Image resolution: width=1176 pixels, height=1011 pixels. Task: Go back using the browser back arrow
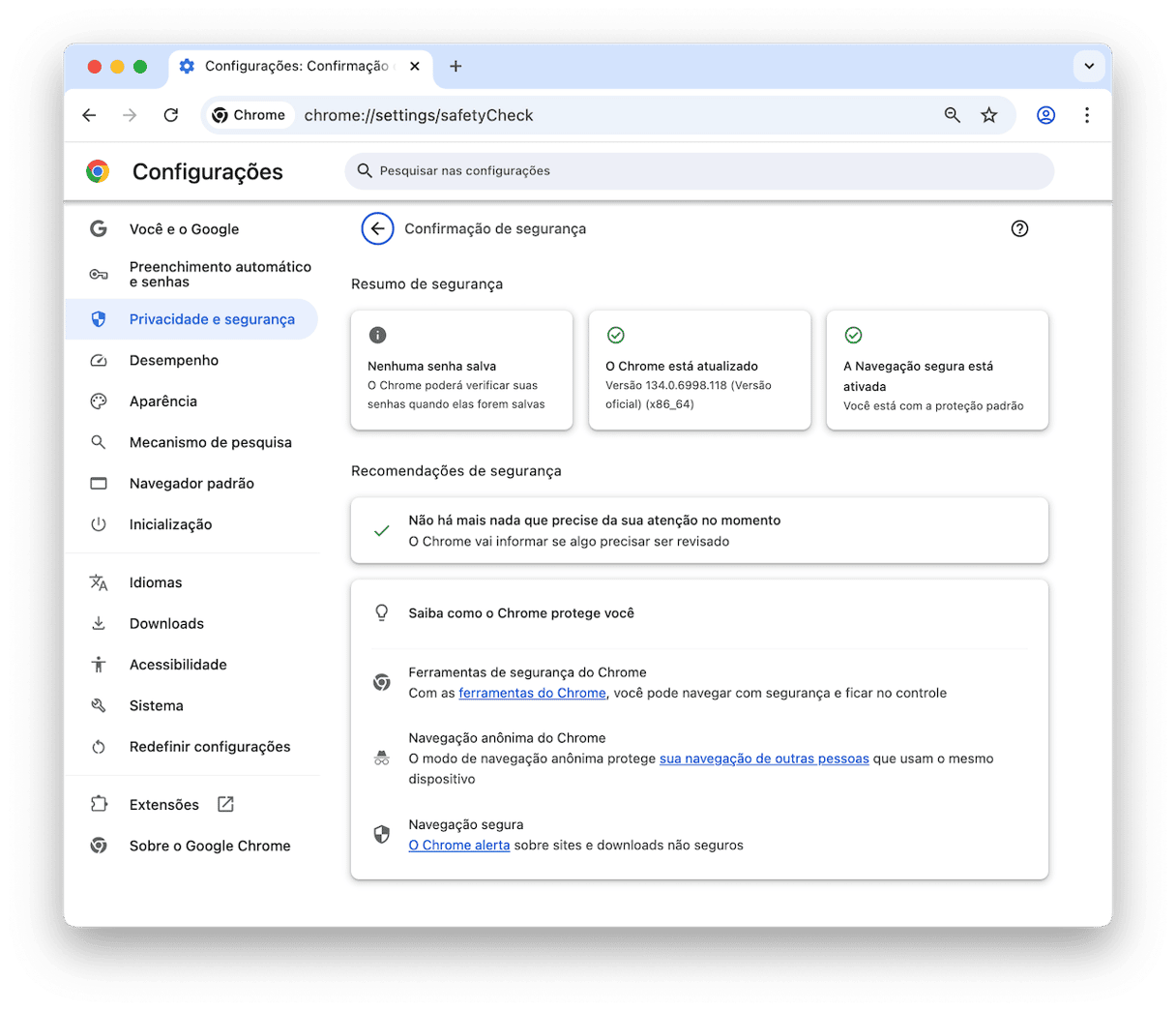tap(89, 115)
